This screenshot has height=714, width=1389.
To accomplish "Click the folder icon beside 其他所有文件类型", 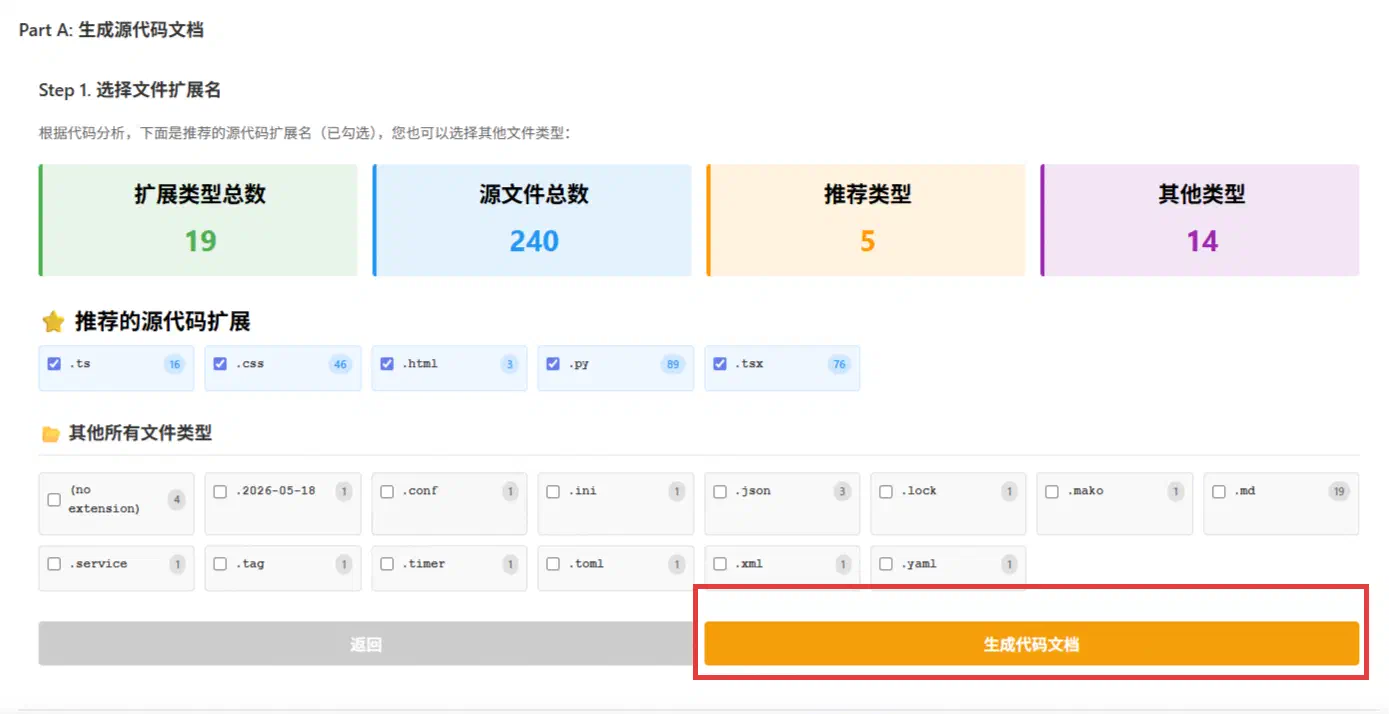I will tap(50, 434).
